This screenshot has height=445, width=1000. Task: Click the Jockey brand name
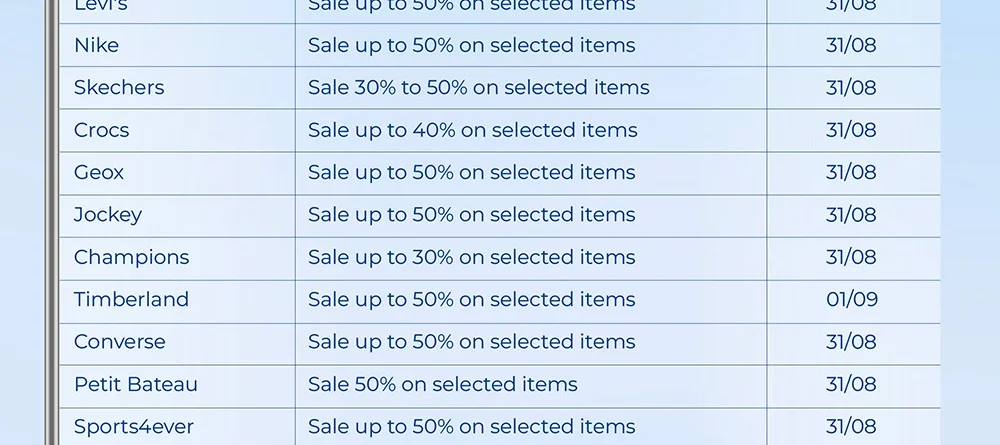(x=108, y=215)
